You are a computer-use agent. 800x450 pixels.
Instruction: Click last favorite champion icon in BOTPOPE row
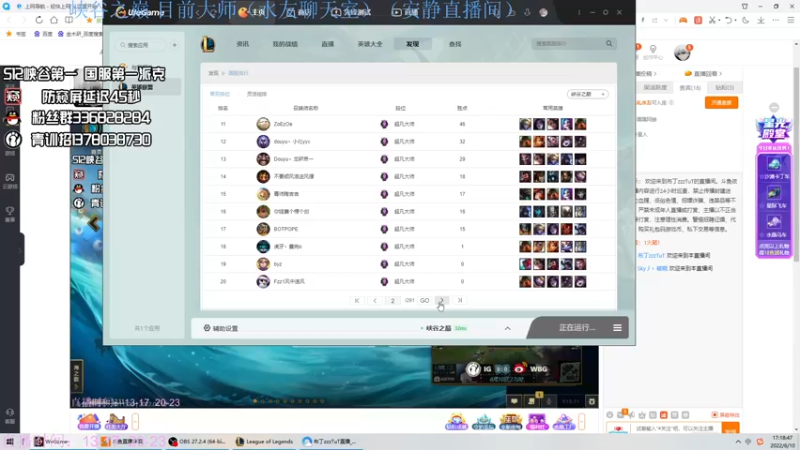coord(580,229)
